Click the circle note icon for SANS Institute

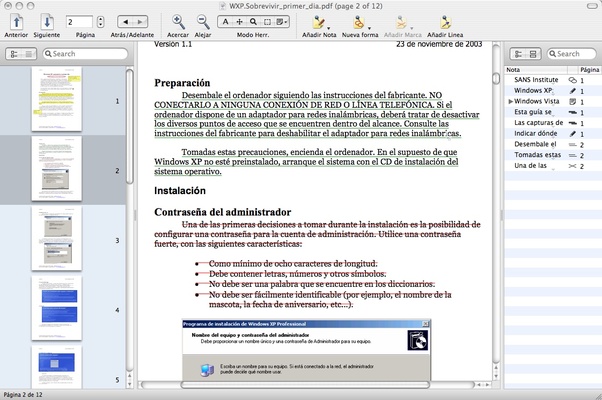tap(572, 80)
